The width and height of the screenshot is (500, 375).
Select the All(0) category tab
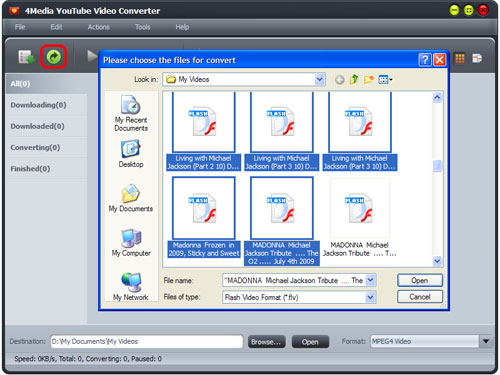coord(46,84)
